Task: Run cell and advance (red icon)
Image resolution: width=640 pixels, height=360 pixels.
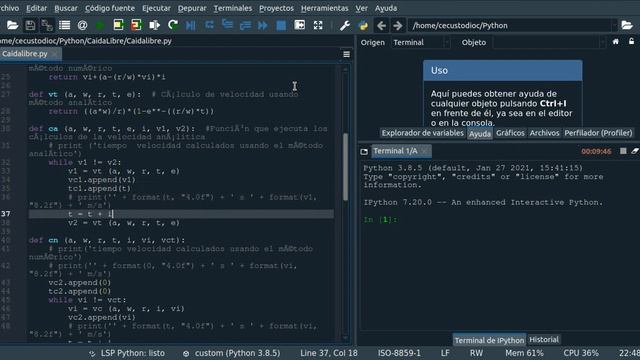Action: point(136,25)
